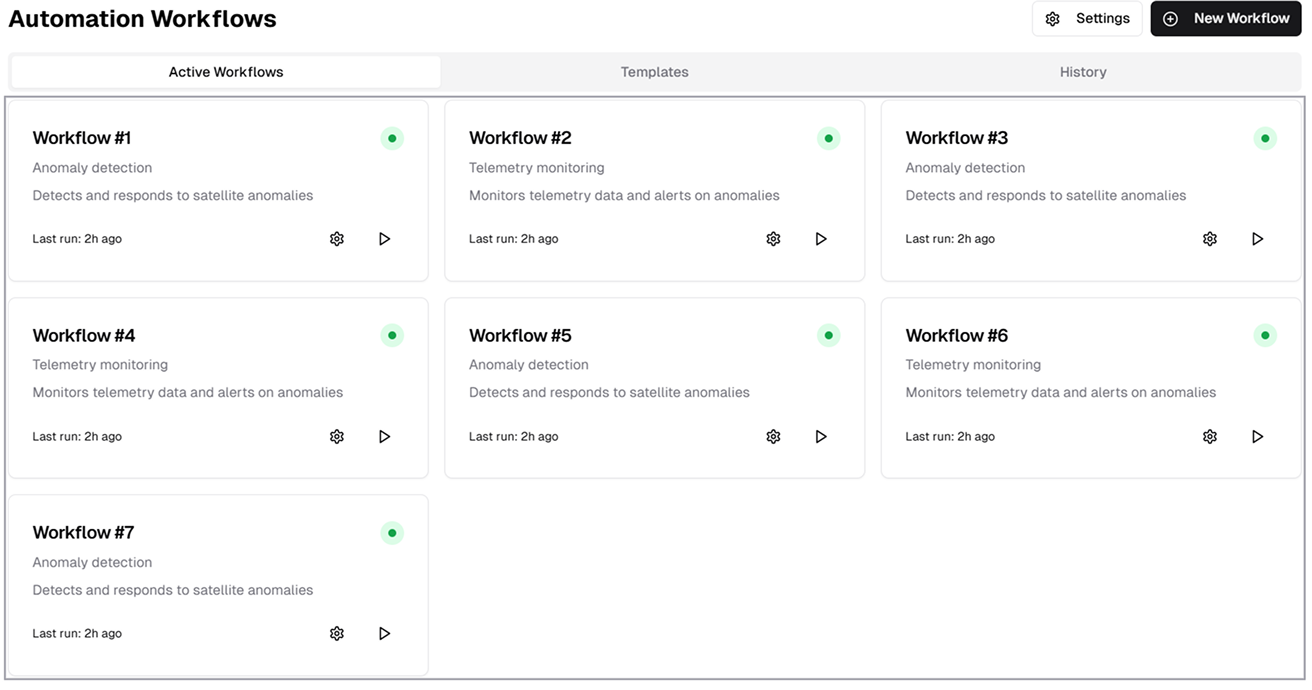Image resolution: width=1312 pixels, height=690 pixels.
Task: Switch to the Templates tab
Action: 655,72
